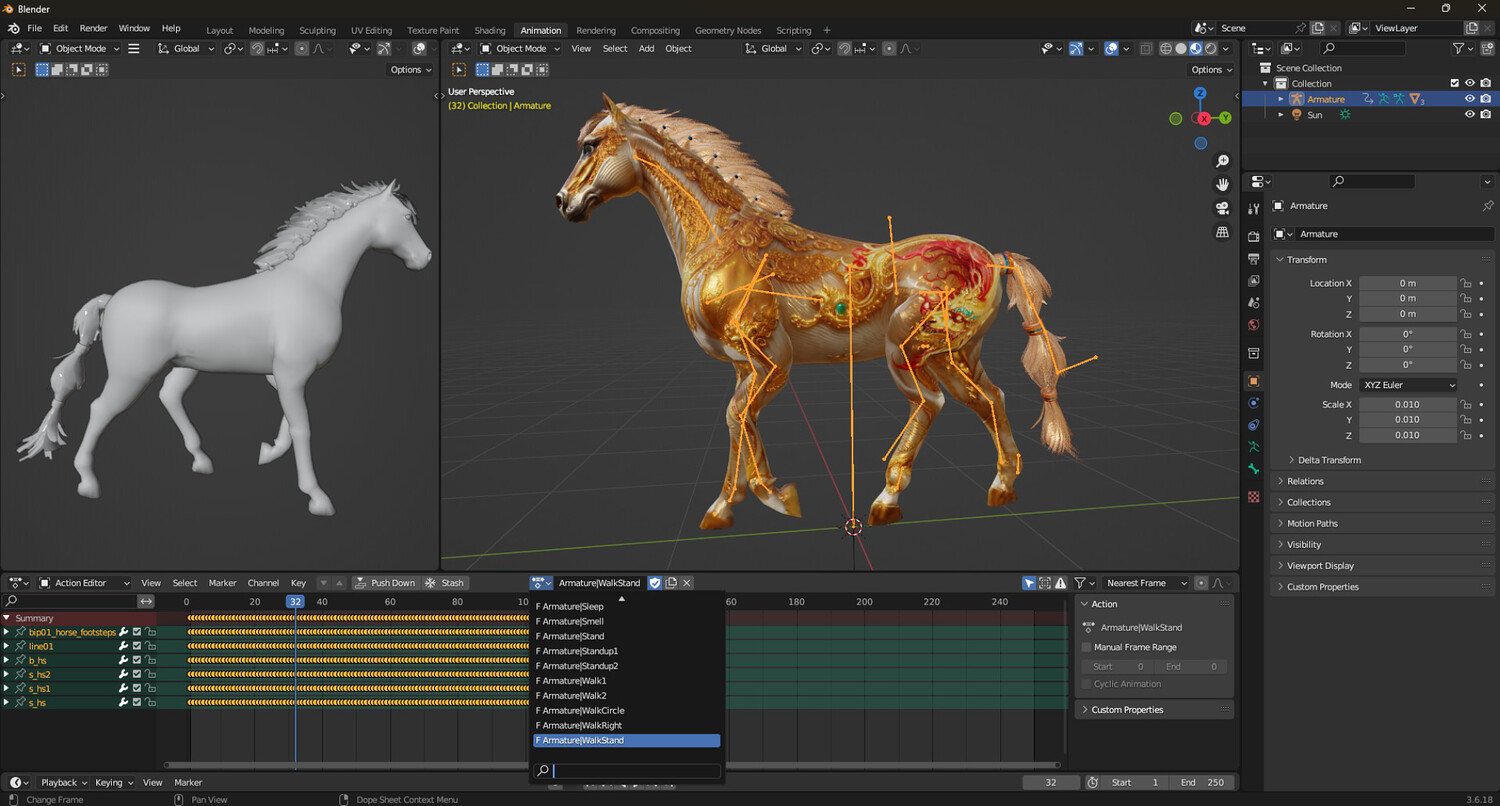Screen dimensions: 1500x806
Task: Click the frame 32 playhead marker
Action: pos(295,602)
